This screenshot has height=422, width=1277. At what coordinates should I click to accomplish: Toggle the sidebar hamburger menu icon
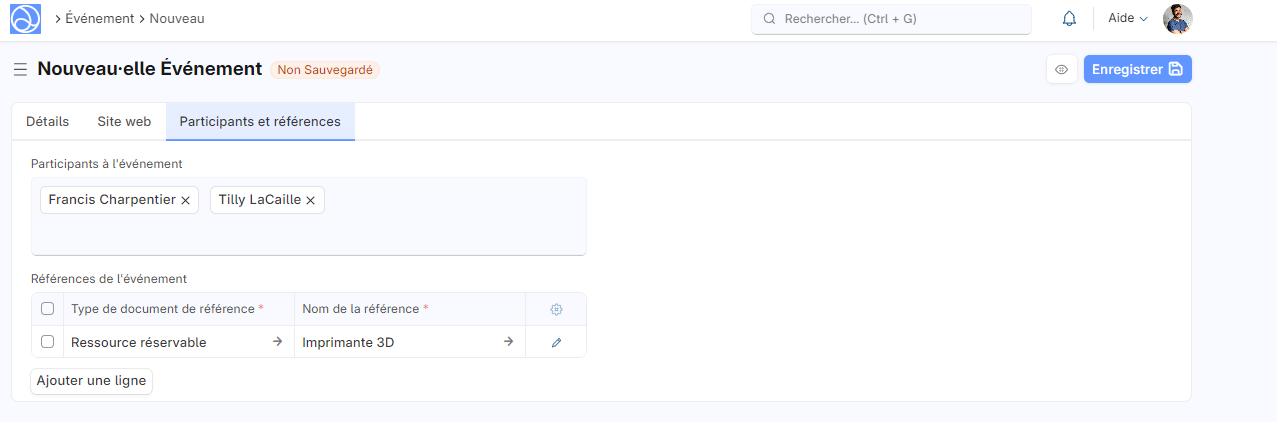coord(20,70)
